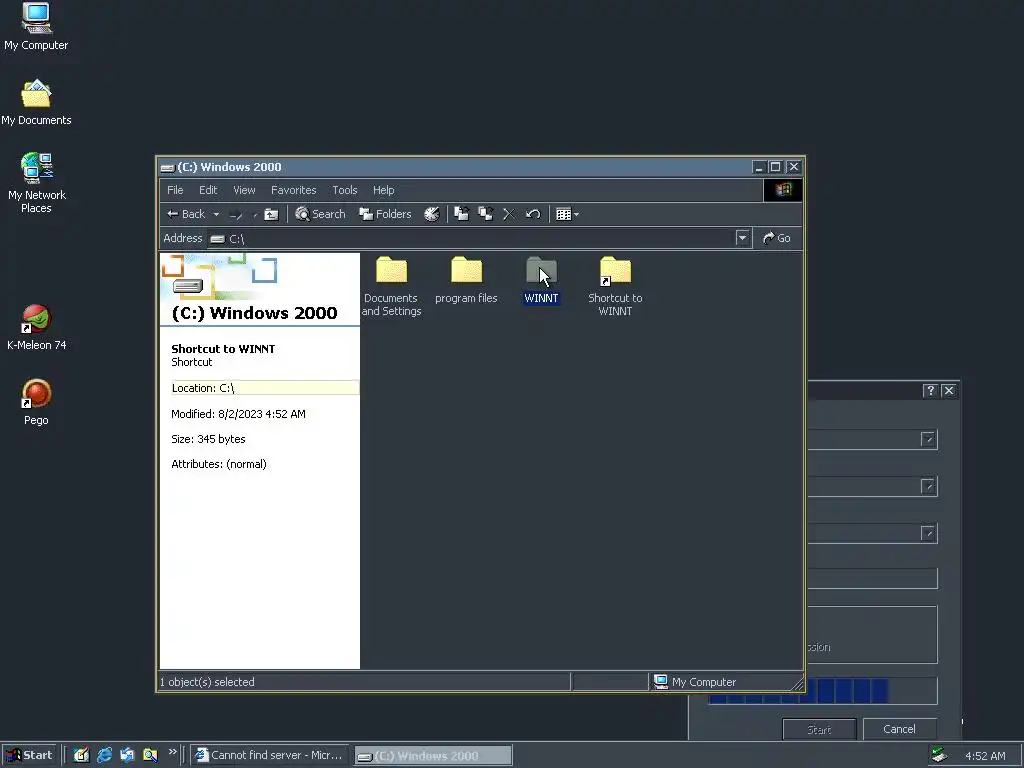Open first dropdown in the background dialog
This screenshot has height=768, width=1024.
[928, 439]
